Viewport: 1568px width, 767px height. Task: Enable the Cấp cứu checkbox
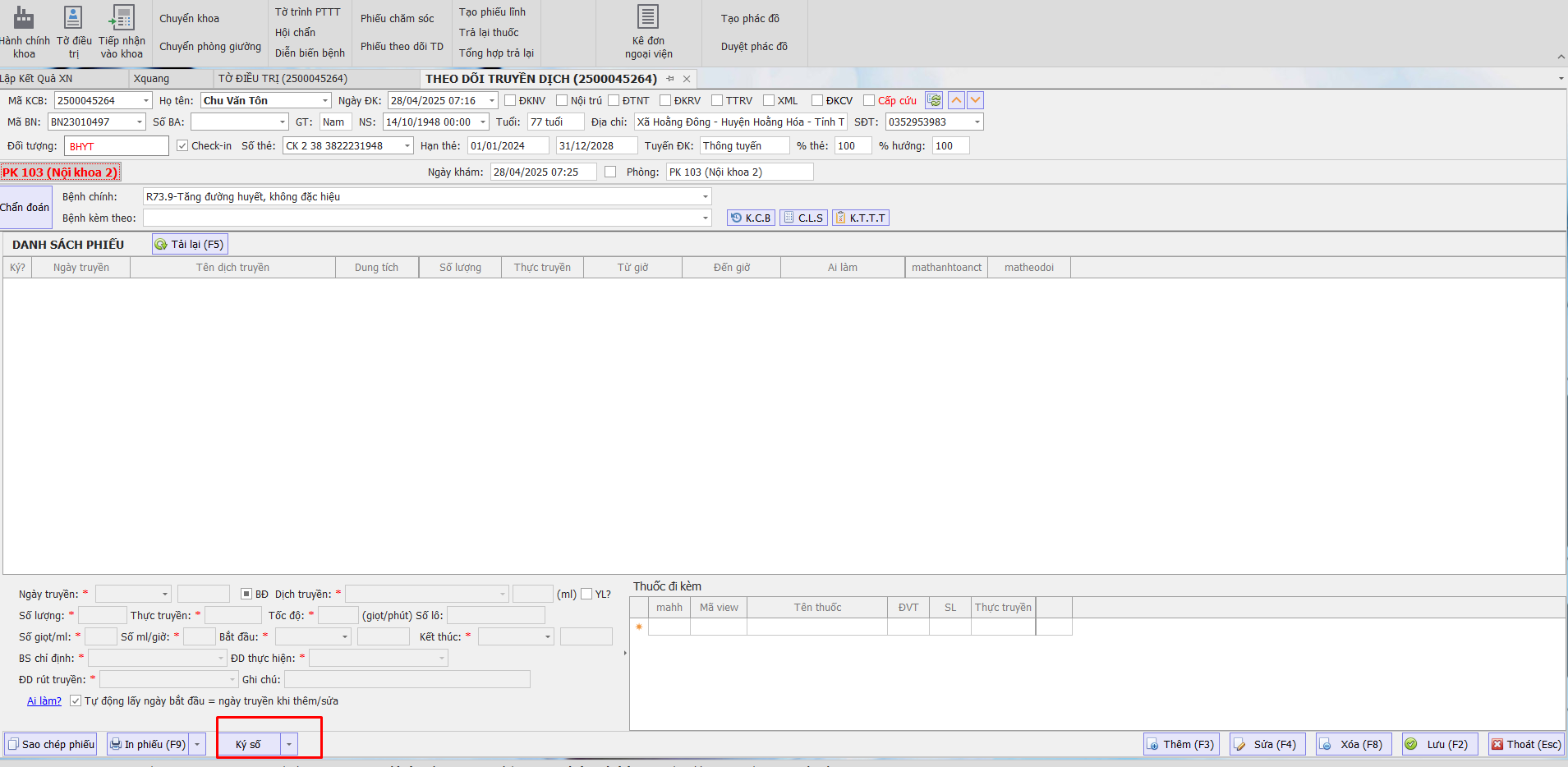(869, 101)
